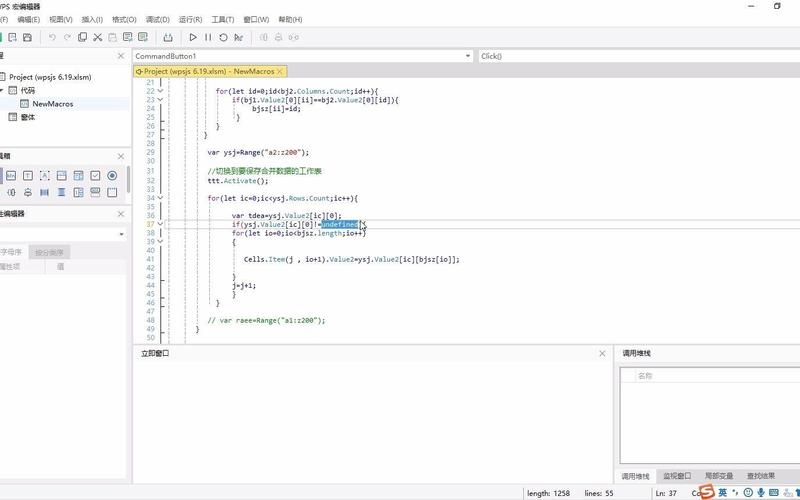Select the 窗体 forms tree node
The width and height of the screenshot is (800, 500).
(28, 117)
